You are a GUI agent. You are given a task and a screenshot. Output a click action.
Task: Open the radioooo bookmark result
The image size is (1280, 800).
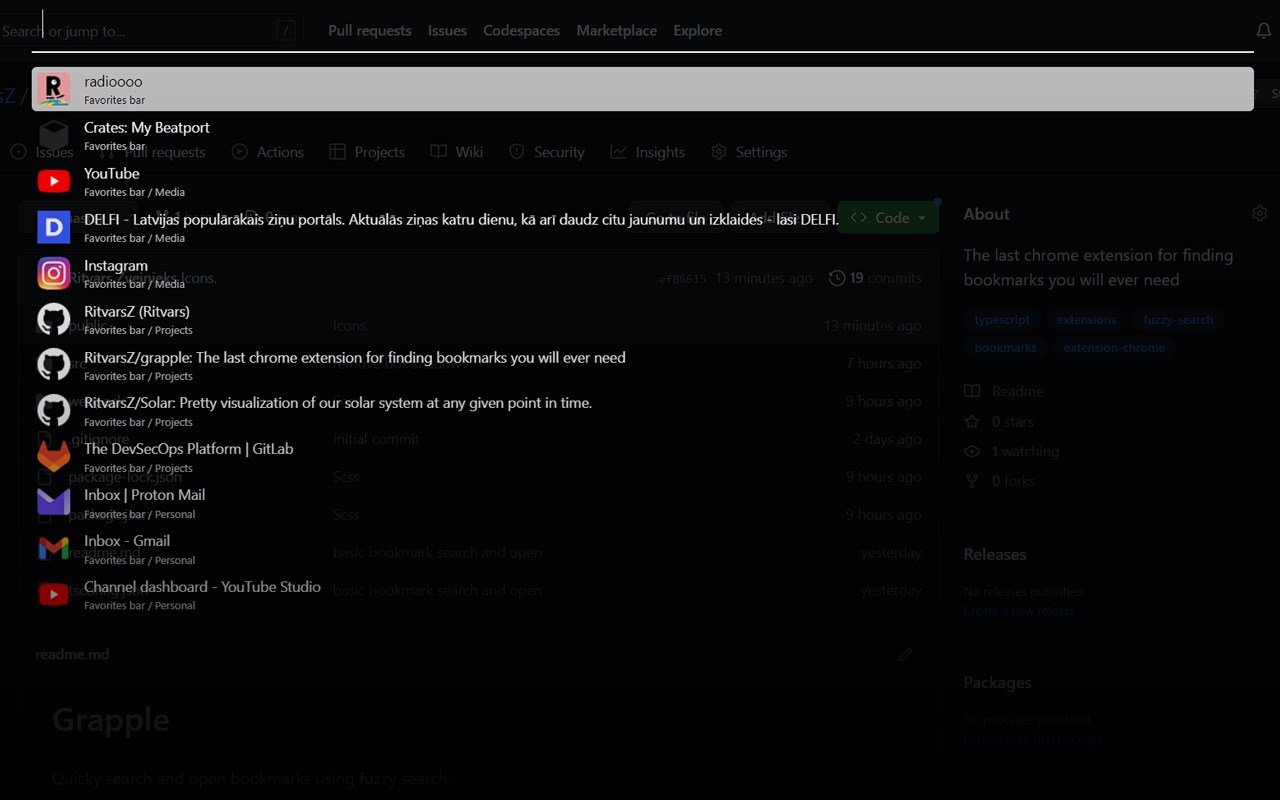pyautogui.click(x=642, y=89)
